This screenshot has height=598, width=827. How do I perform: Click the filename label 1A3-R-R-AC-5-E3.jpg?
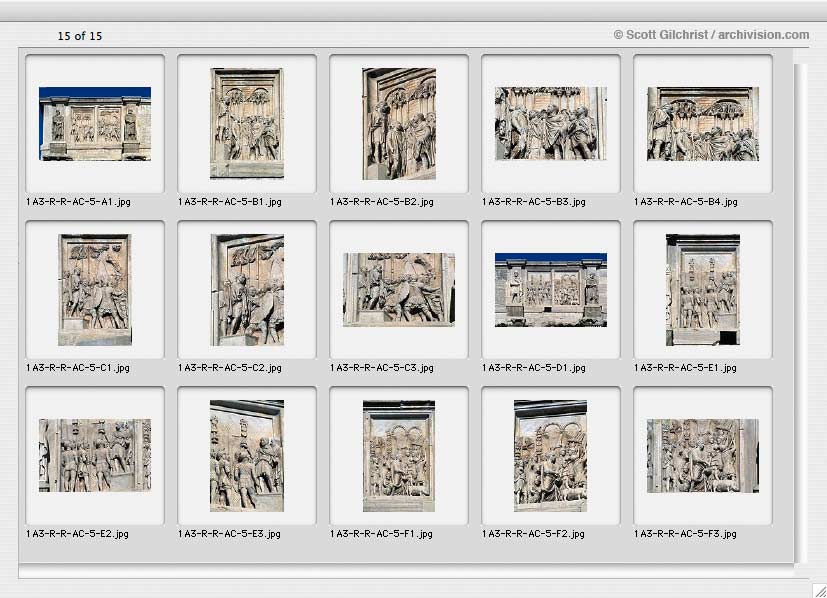coord(229,534)
